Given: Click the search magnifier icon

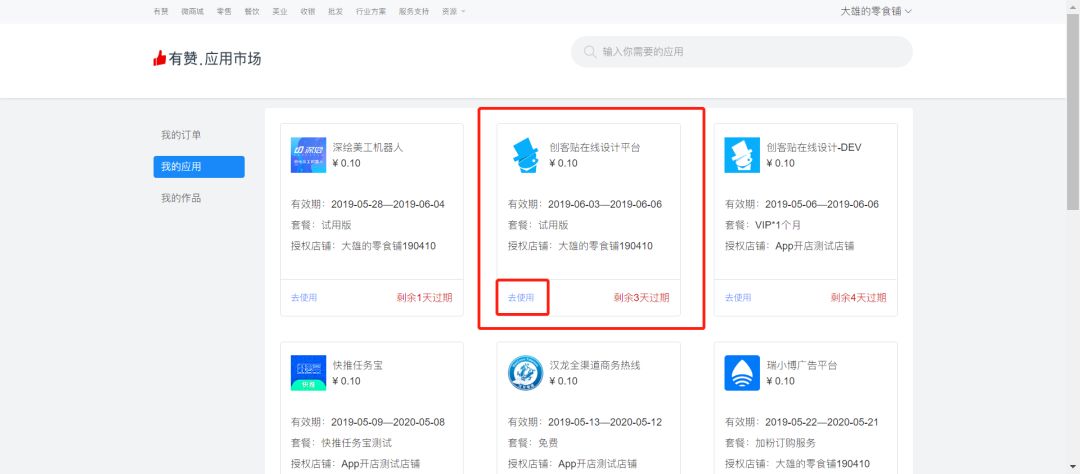Looking at the screenshot, I should coord(590,52).
